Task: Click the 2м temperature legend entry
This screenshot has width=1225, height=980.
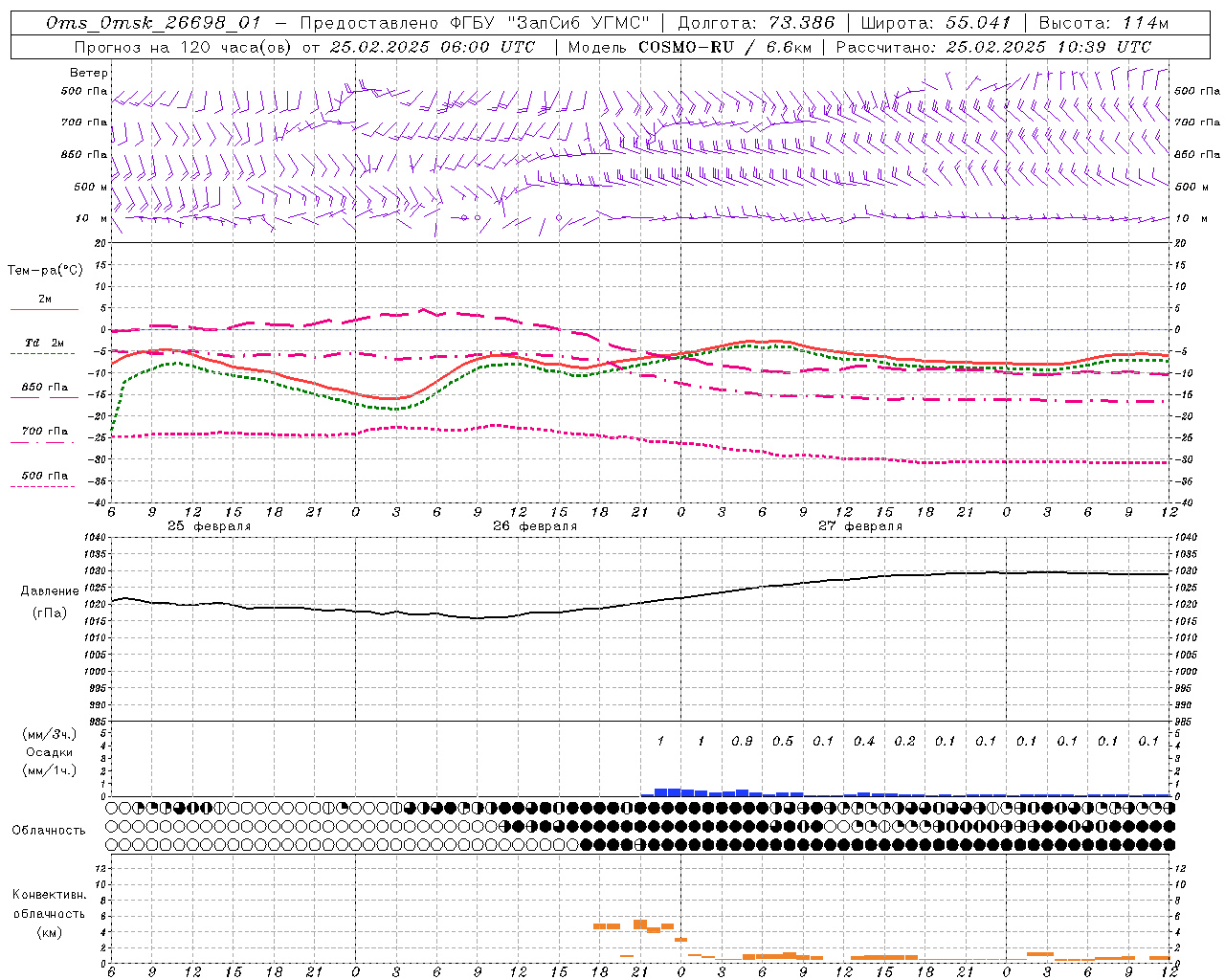Action: click(x=45, y=299)
